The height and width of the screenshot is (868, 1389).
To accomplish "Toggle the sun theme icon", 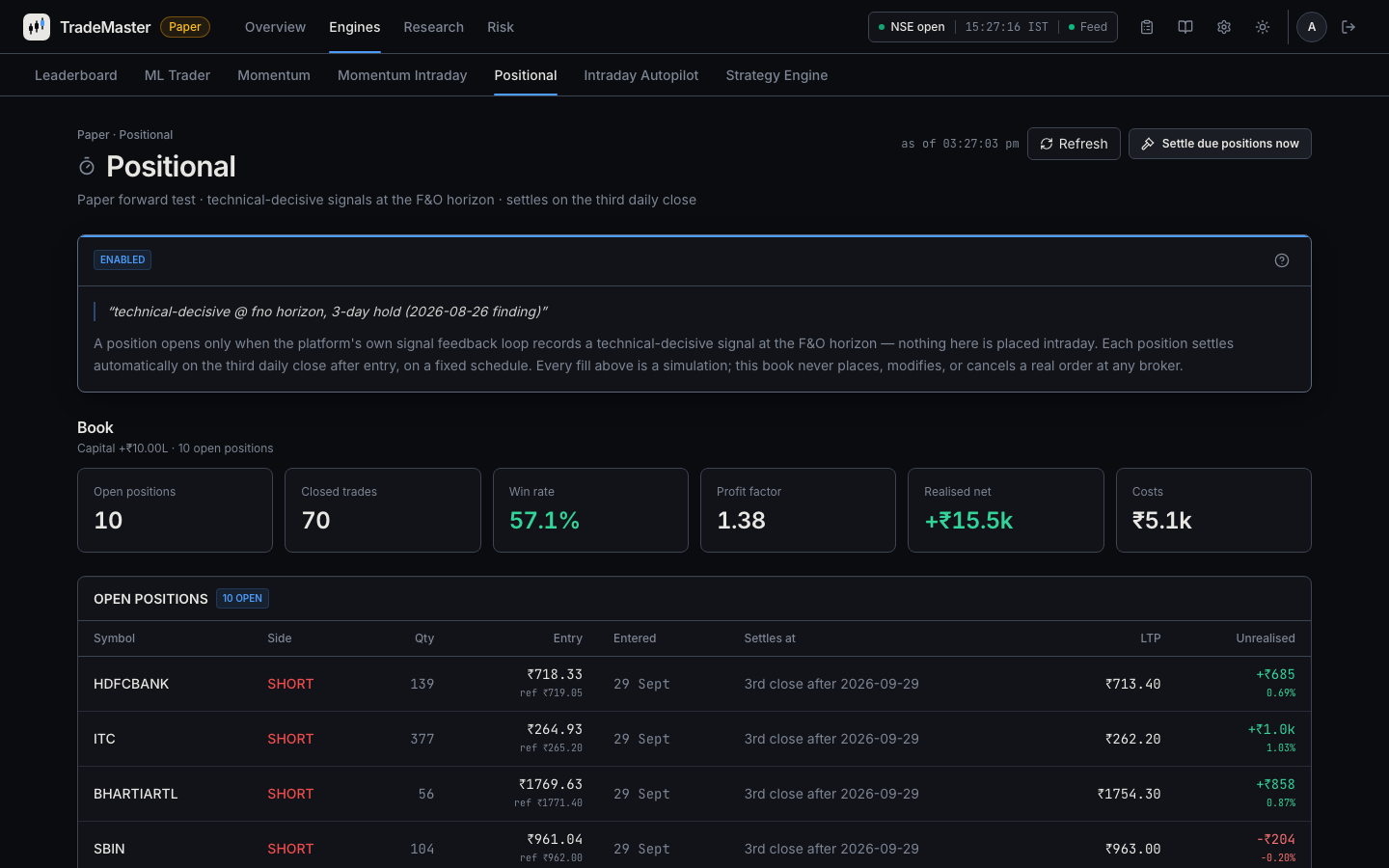I will pos(1263,27).
